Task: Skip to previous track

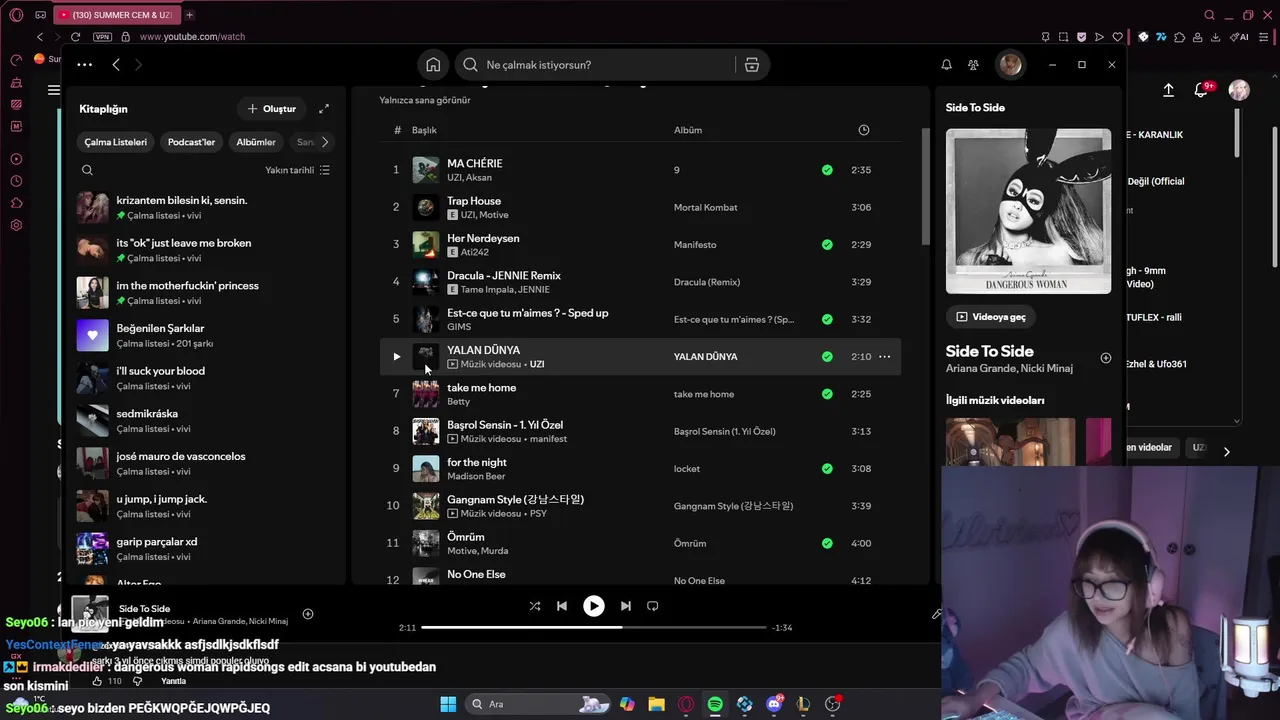Action: [562, 606]
